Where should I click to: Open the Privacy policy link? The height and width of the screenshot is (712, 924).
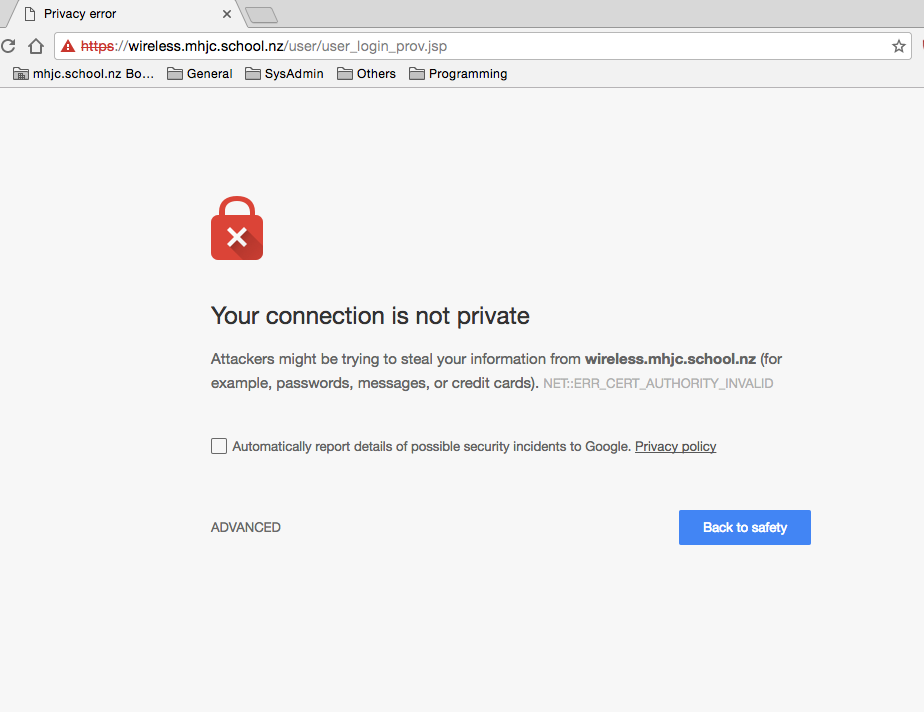(675, 446)
